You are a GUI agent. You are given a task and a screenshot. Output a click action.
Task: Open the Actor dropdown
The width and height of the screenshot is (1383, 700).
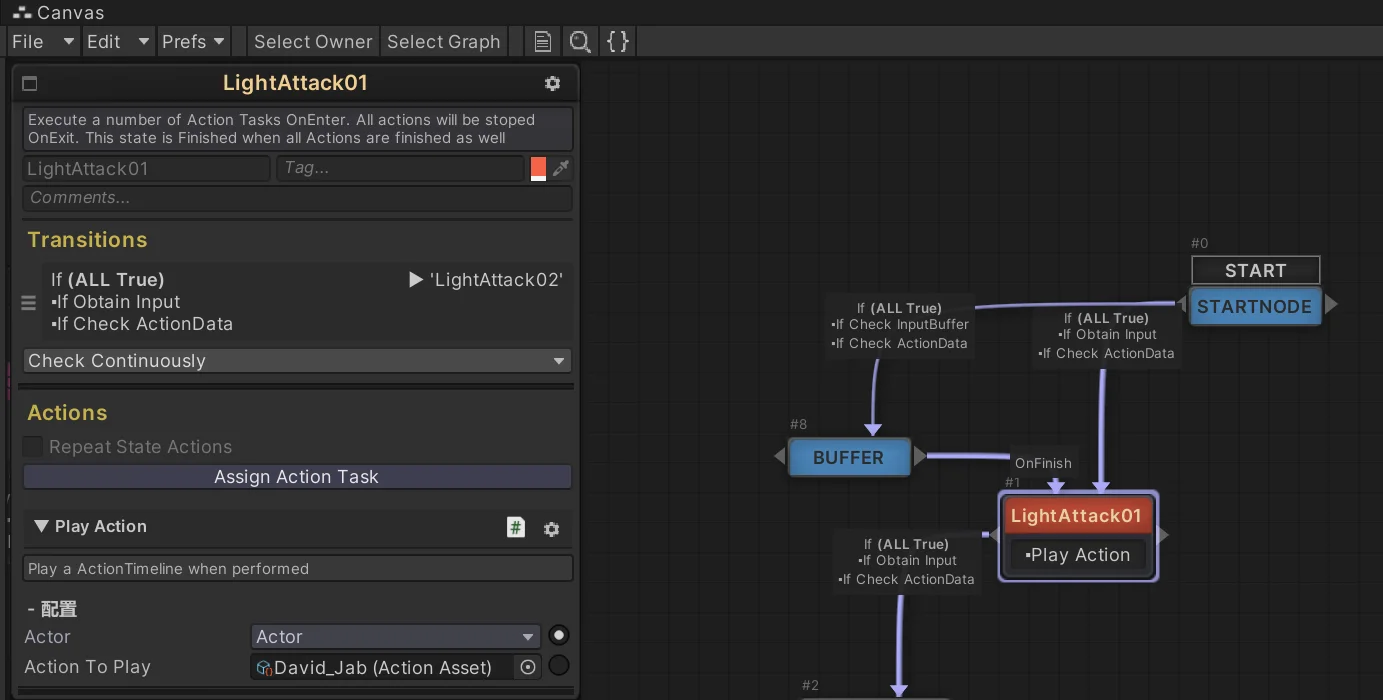point(395,637)
